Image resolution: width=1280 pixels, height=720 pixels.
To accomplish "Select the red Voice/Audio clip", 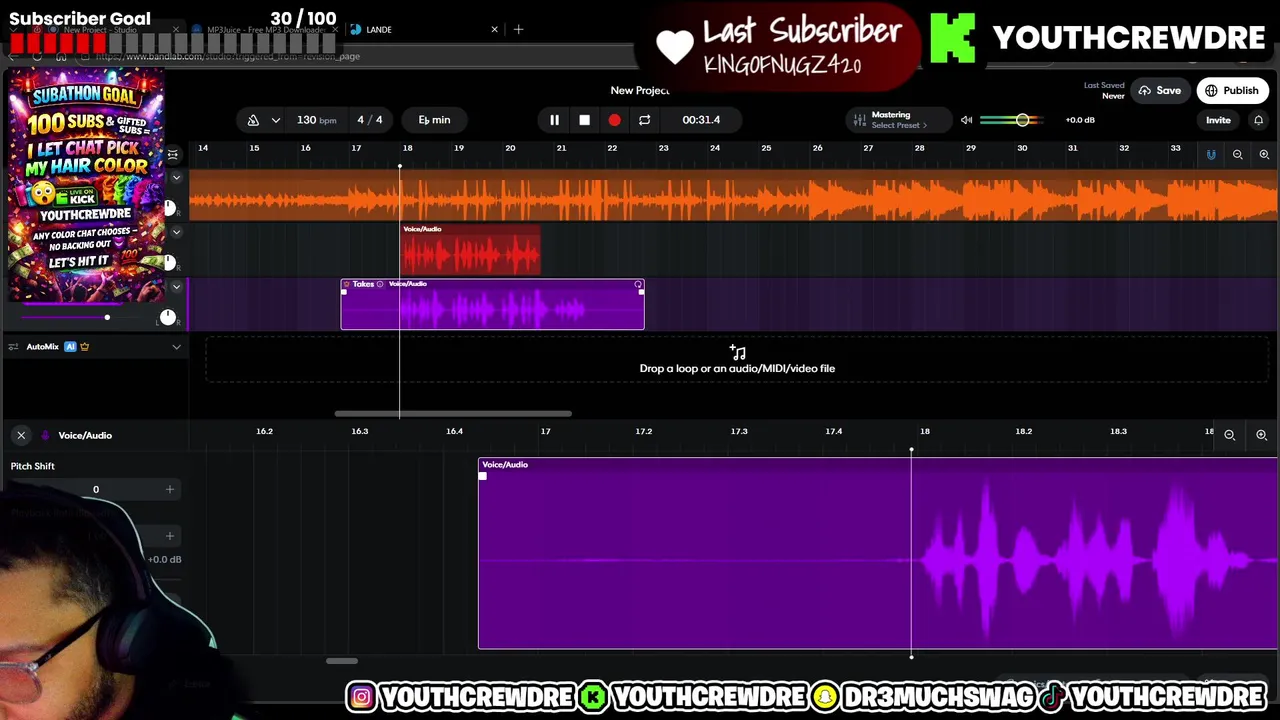I will 471,250.
